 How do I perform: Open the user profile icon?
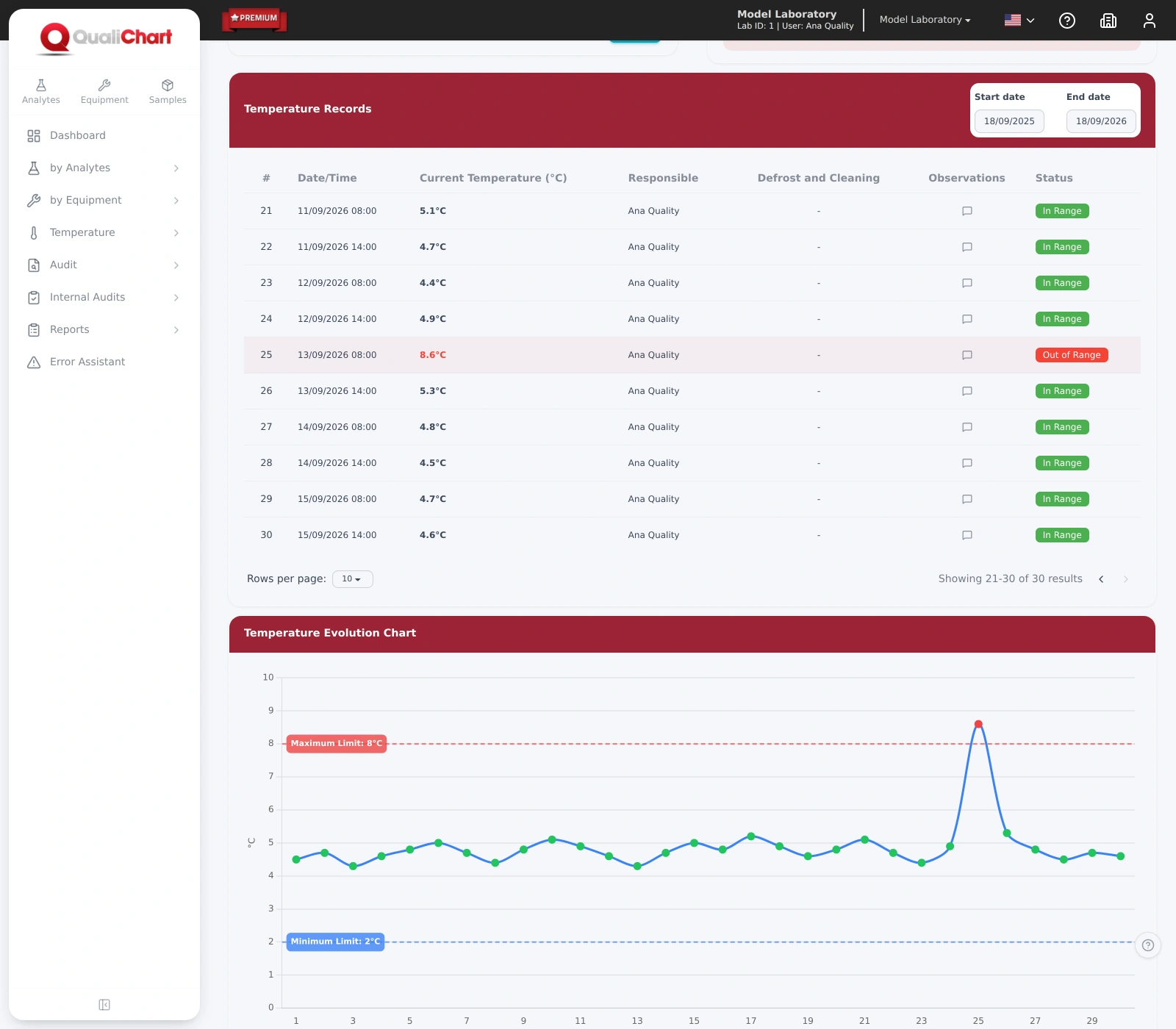point(1150,21)
